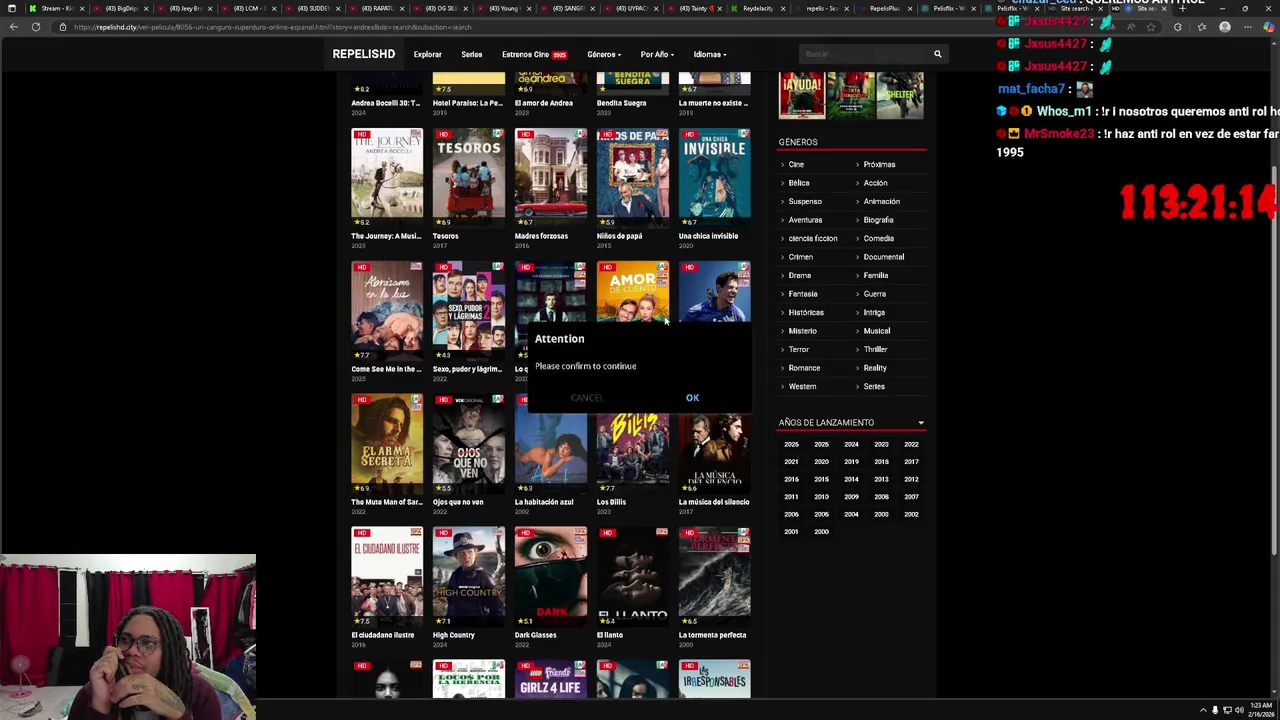The width and height of the screenshot is (1280, 720).
Task: Open the taskbar clock
Action: point(1261,709)
